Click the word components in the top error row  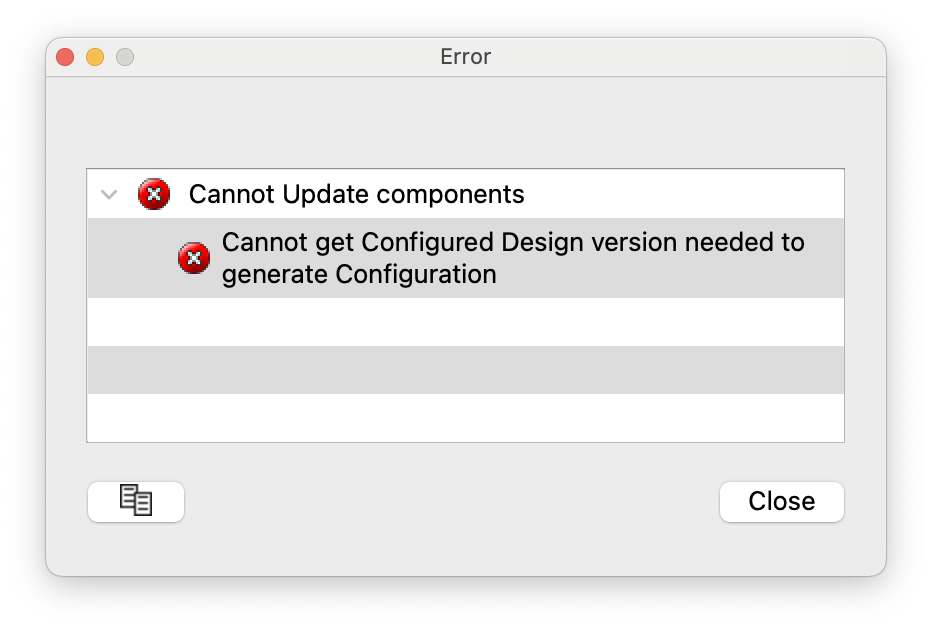pyautogui.click(x=458, y=194)
